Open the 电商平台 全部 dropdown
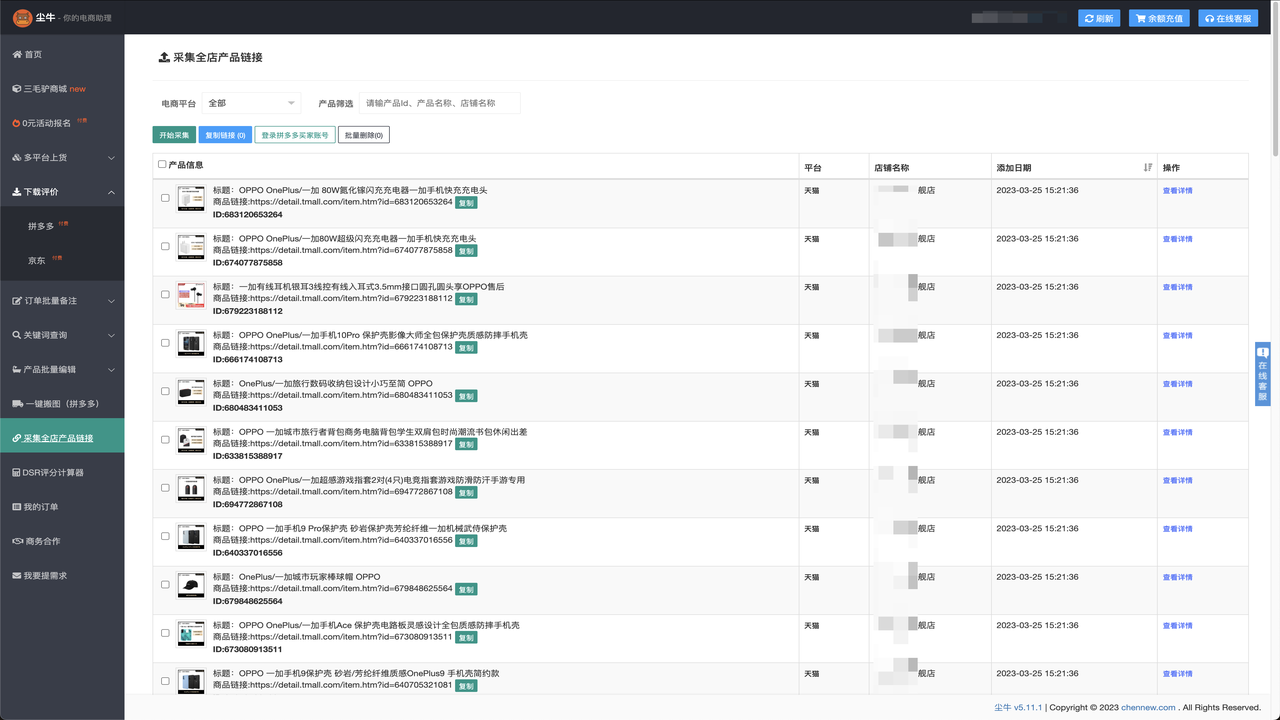 [x=251, y=103]
